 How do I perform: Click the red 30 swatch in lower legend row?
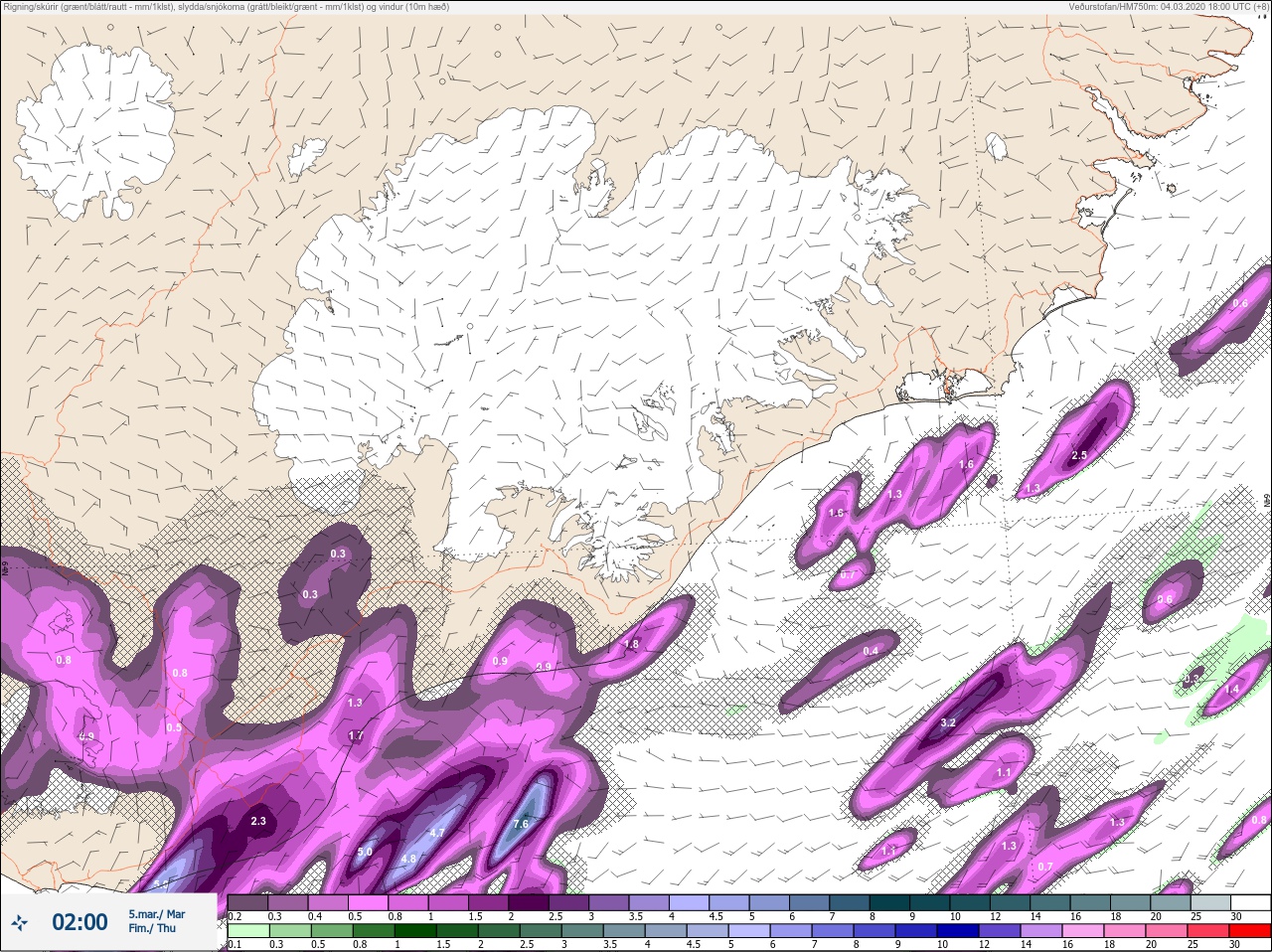1252,932
